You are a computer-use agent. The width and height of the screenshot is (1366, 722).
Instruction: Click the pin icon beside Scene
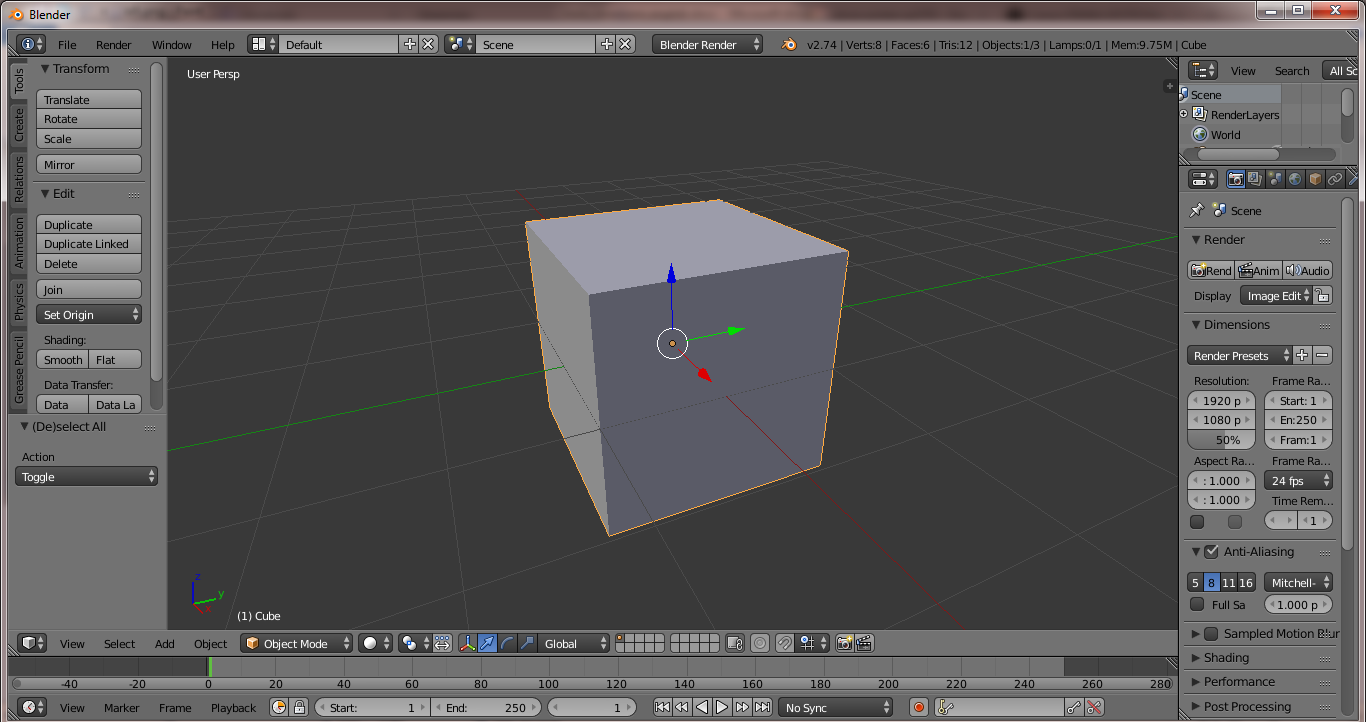point(1196,210)
